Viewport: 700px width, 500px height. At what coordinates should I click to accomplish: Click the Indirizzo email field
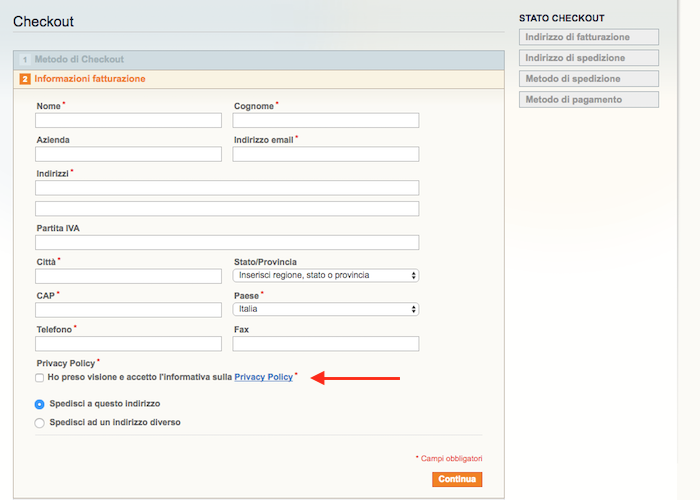pos(326,154)
